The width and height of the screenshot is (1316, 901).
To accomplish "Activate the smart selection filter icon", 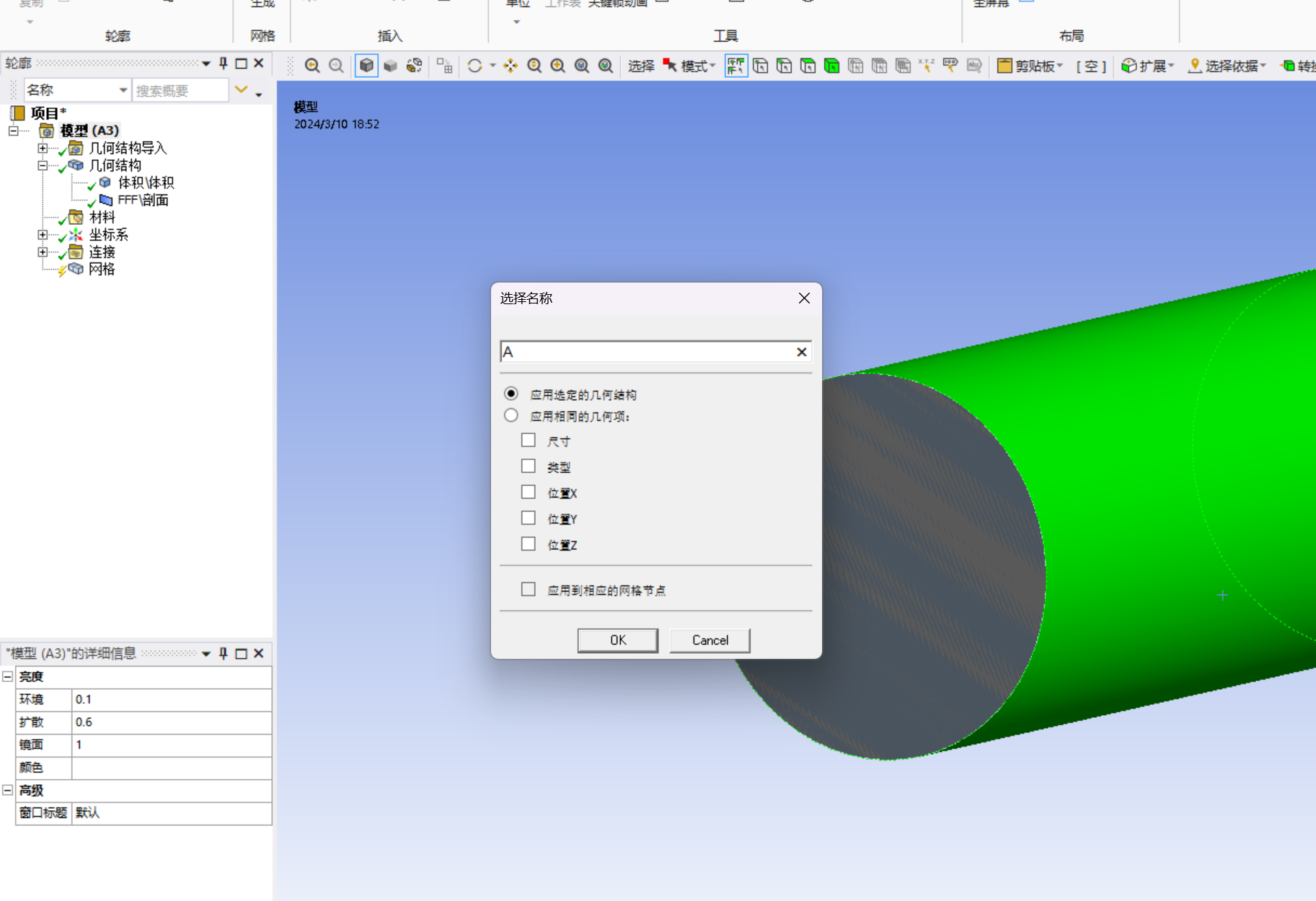I will (736, 66).
